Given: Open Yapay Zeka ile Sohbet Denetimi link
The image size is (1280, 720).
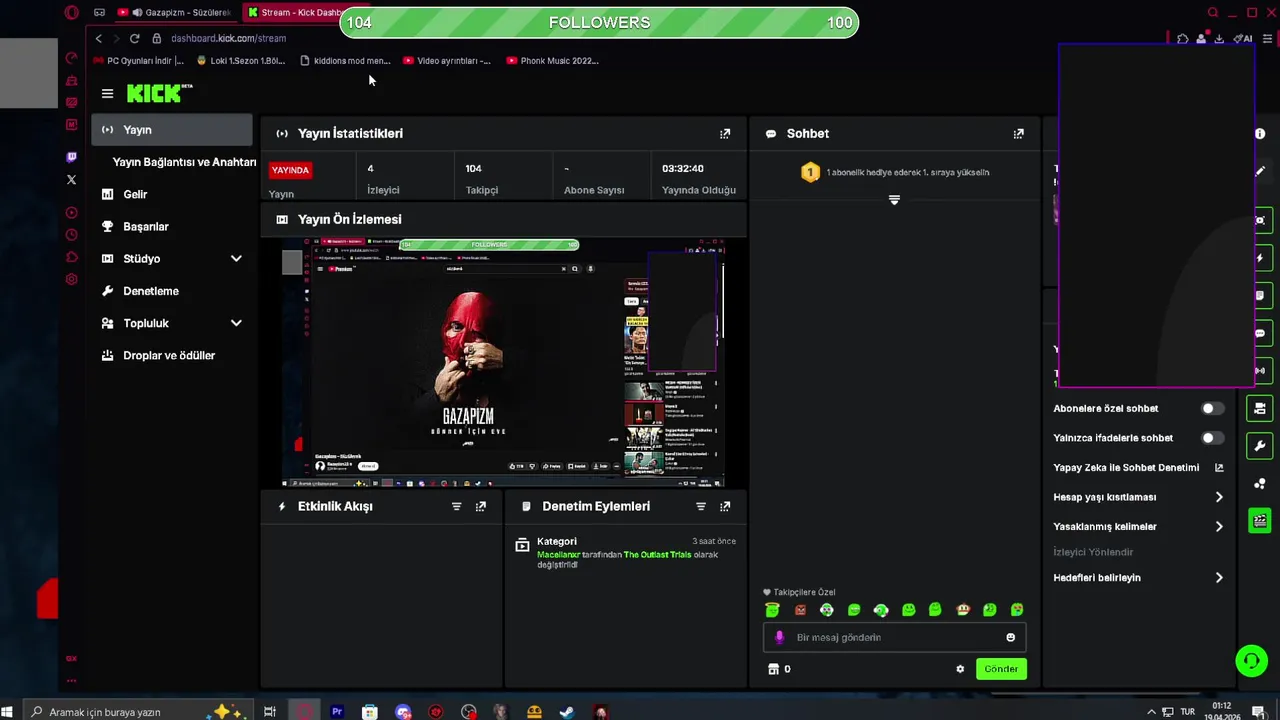Looking at the screenshot, I should click(x=1138, y=467).
